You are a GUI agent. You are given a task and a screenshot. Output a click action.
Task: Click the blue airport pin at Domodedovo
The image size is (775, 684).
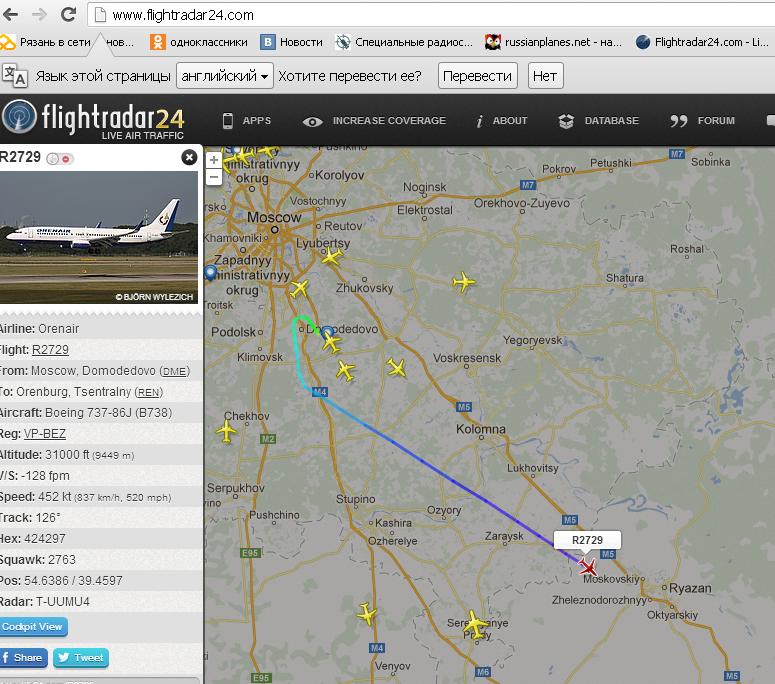(x=327, y=331)
